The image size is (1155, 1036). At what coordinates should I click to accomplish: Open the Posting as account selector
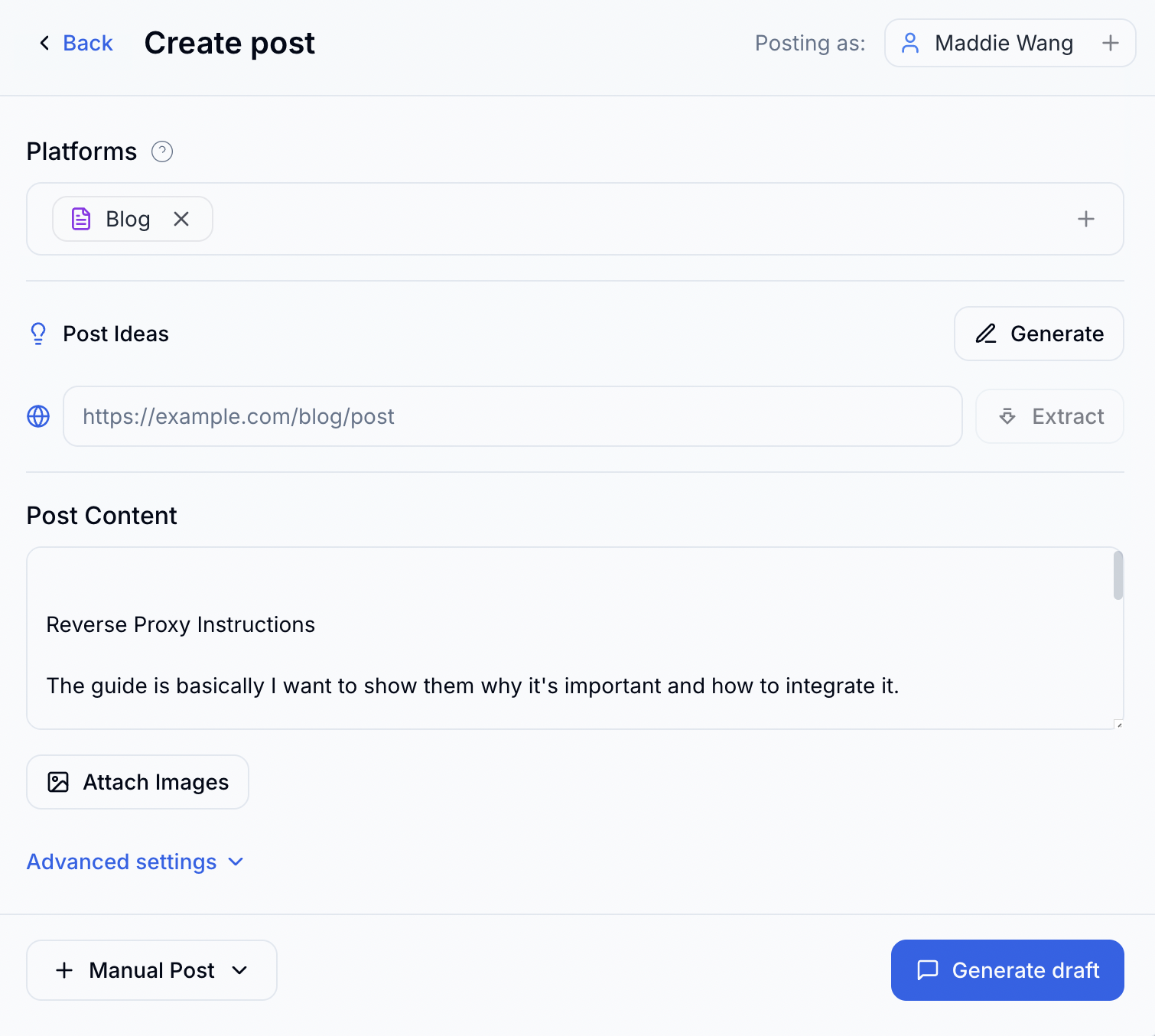tap(1002, 43)
